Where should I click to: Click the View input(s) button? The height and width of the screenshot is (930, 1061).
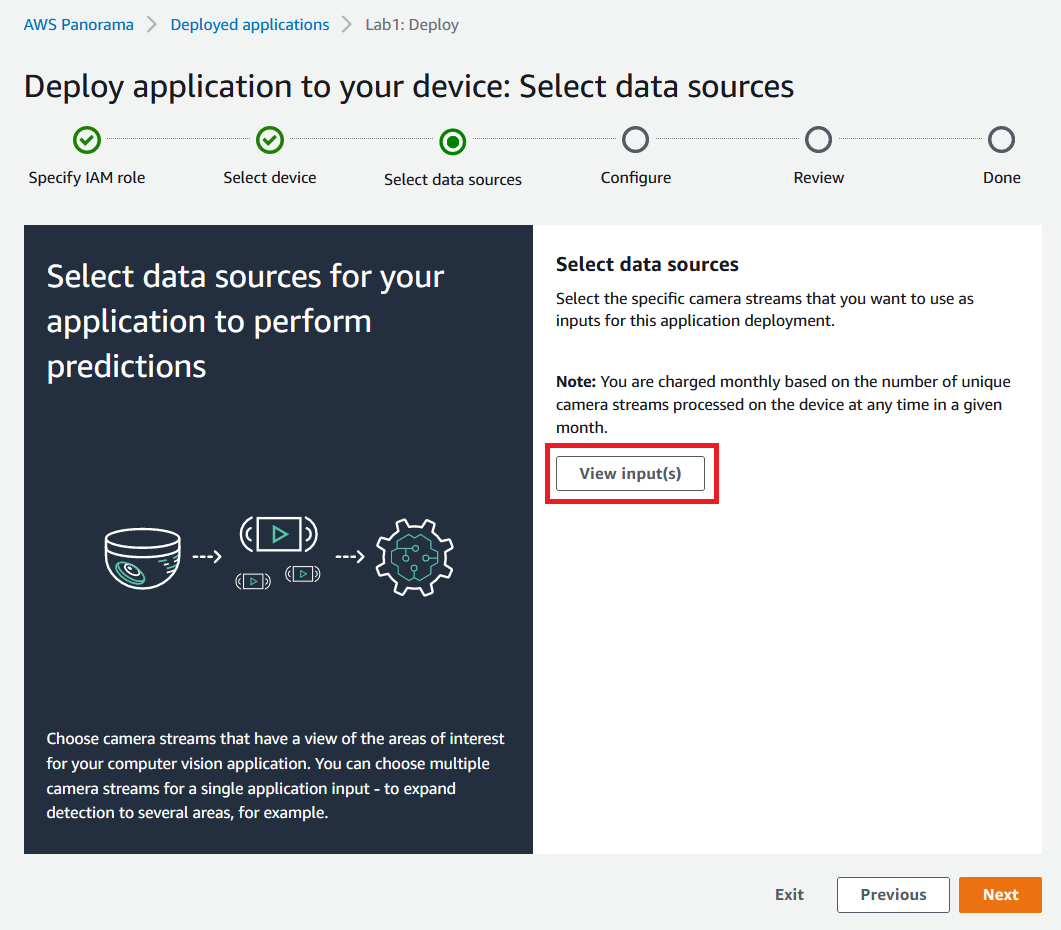[x=630, y=473]
